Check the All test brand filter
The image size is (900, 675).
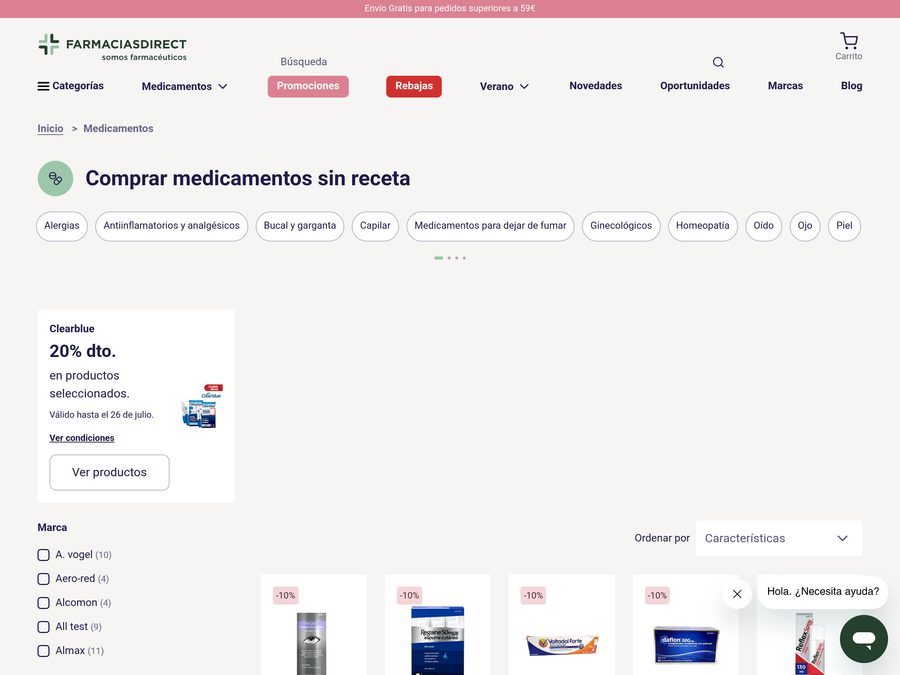click(x=43, y=627)
